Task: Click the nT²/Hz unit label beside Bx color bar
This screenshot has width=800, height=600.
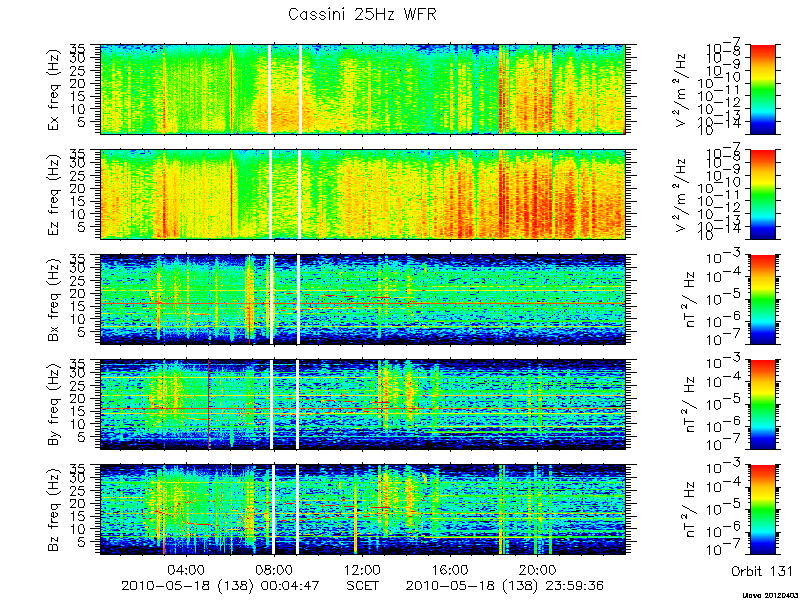Action: (691, 299)
